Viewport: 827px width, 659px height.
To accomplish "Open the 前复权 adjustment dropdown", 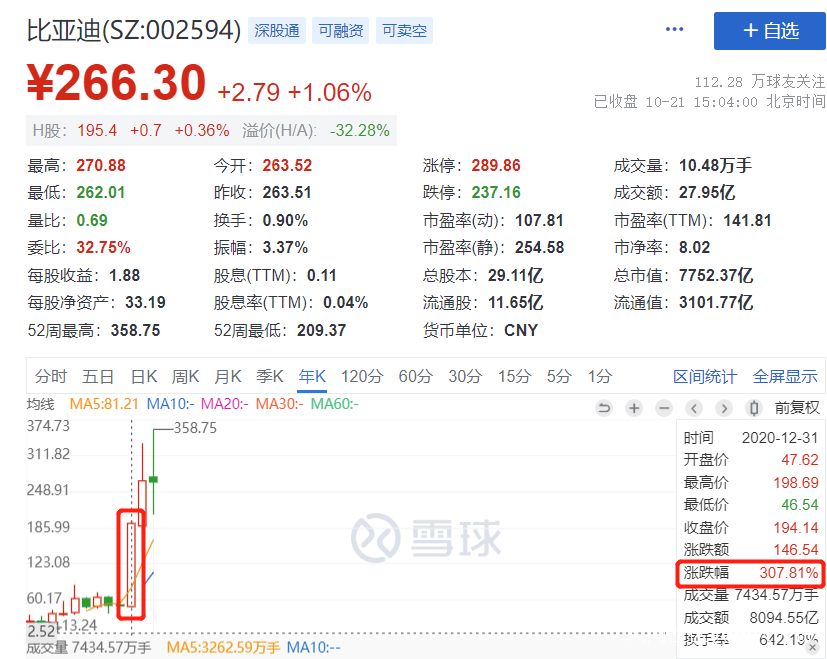I will pyautogui.click(x=797, y=408).
